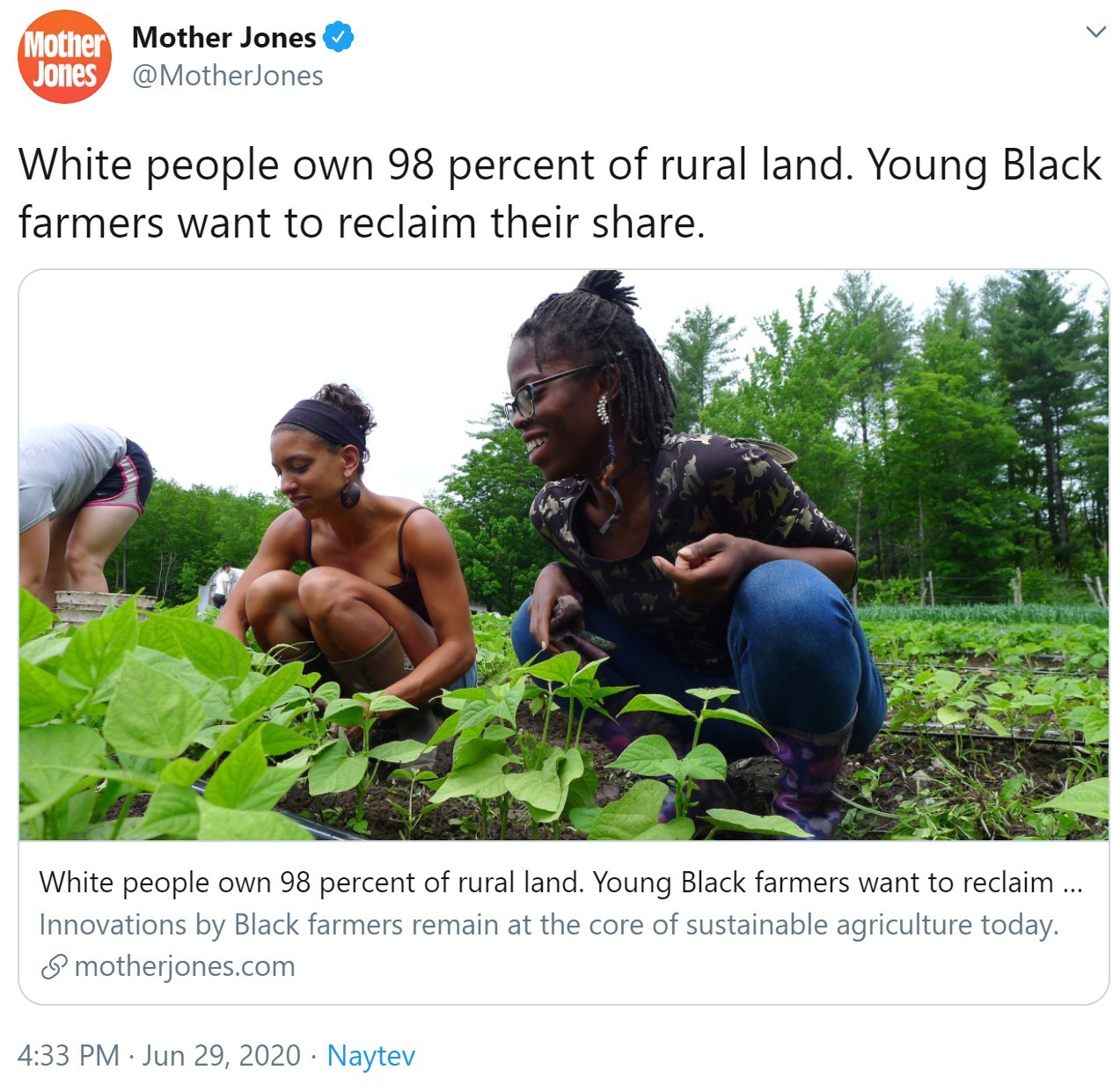Open the Naytev source link
Screen dimensions: 1120x1092
tap(370, 1056)
